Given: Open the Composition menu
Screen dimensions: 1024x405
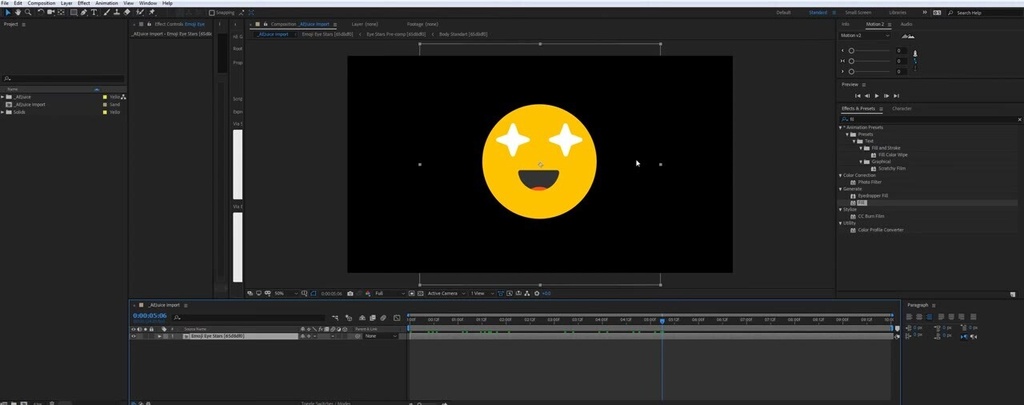Looking at the screenshot, I should pyautogui.click(x=41, y=3).
